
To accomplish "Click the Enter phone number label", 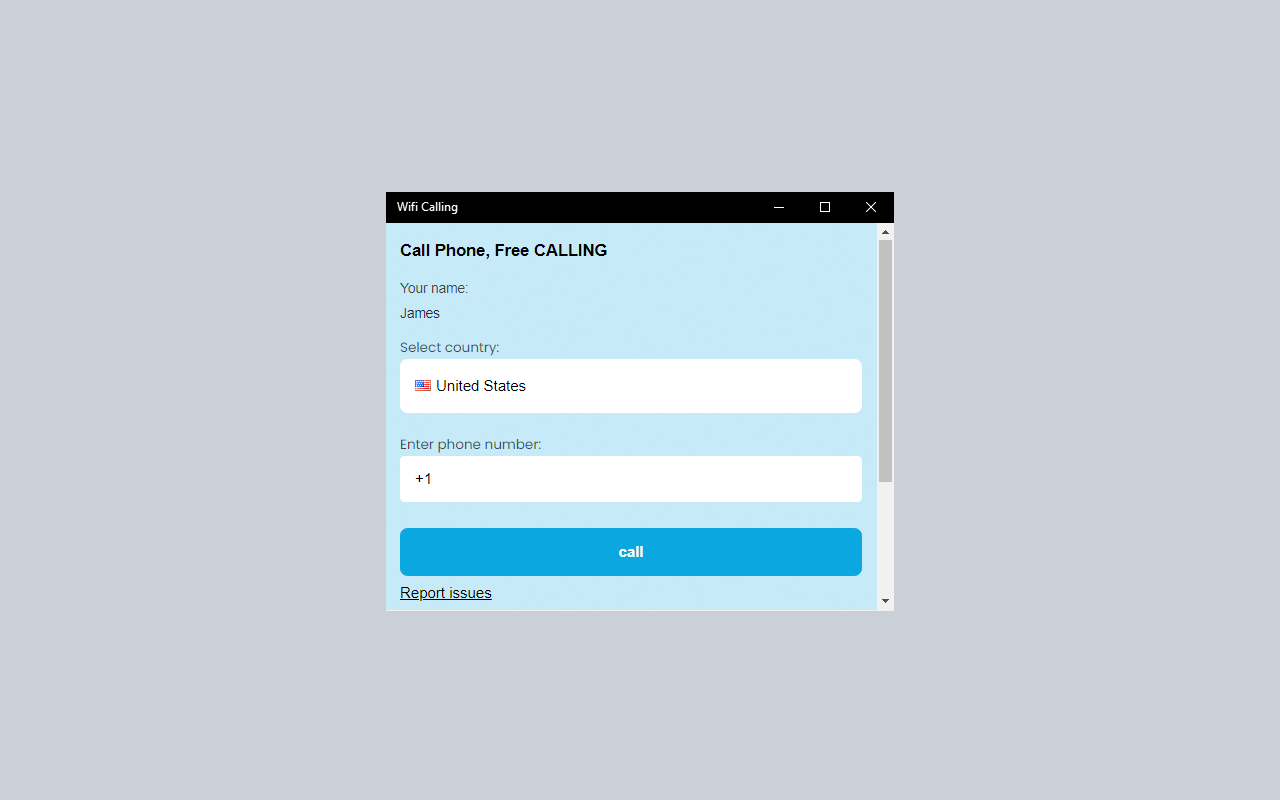I will pyautogui.click(x=470, y=444).
